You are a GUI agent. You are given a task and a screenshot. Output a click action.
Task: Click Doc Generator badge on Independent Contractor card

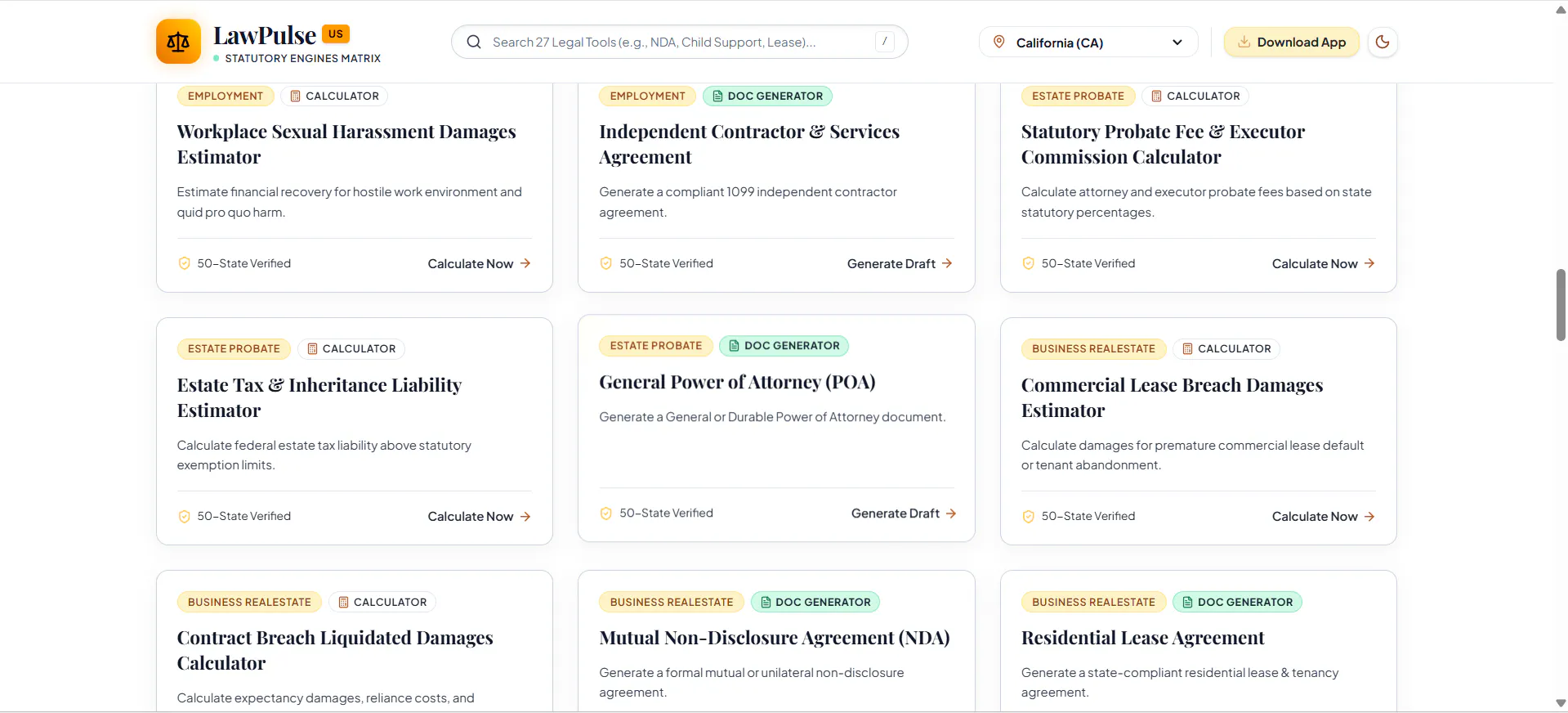pos(767,96)
